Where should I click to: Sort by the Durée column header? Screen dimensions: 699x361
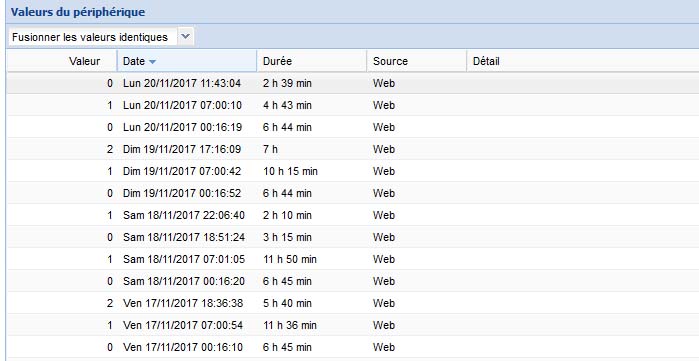click(312, 61)
